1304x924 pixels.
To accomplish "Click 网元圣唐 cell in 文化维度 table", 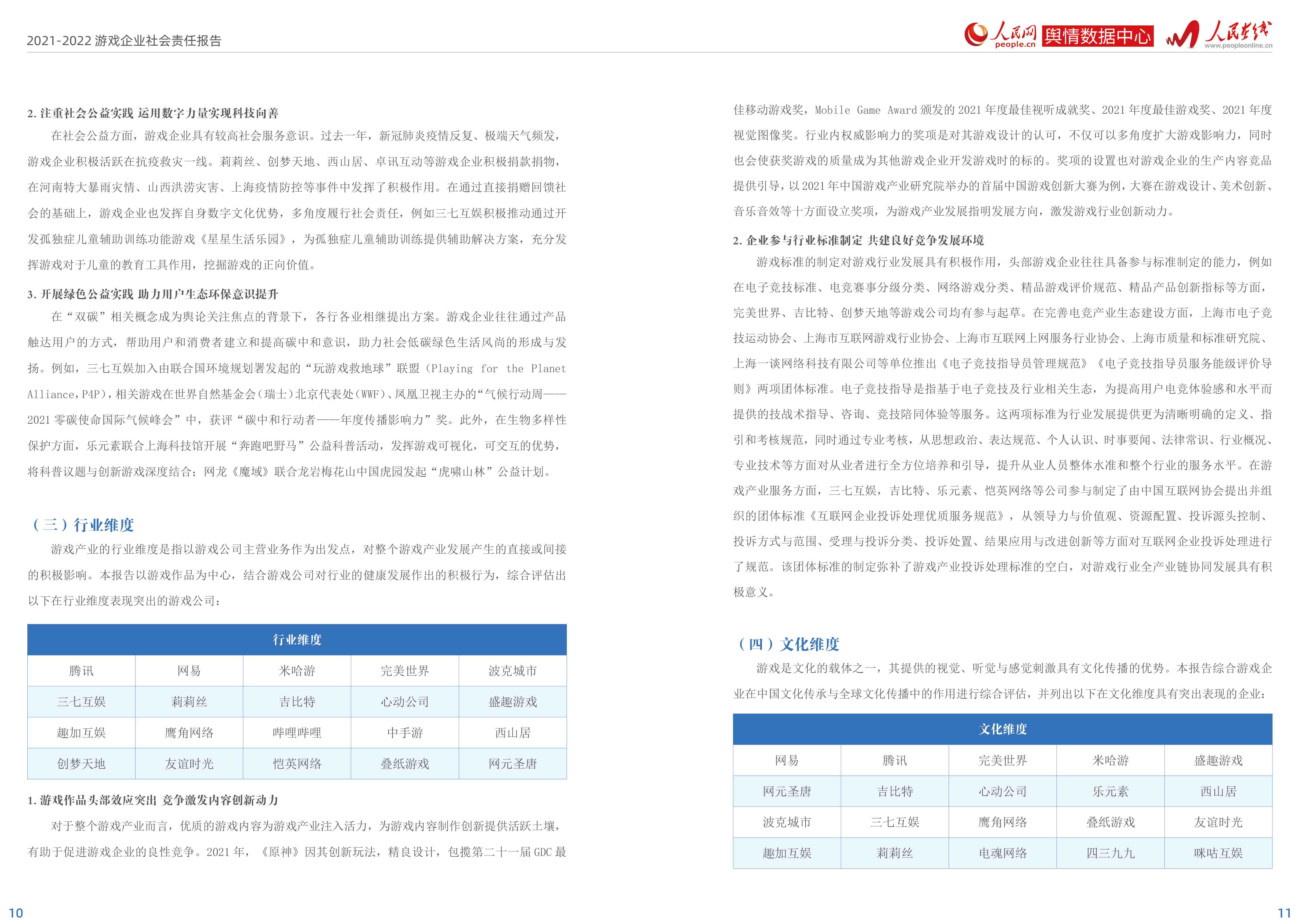I will 787,791.
